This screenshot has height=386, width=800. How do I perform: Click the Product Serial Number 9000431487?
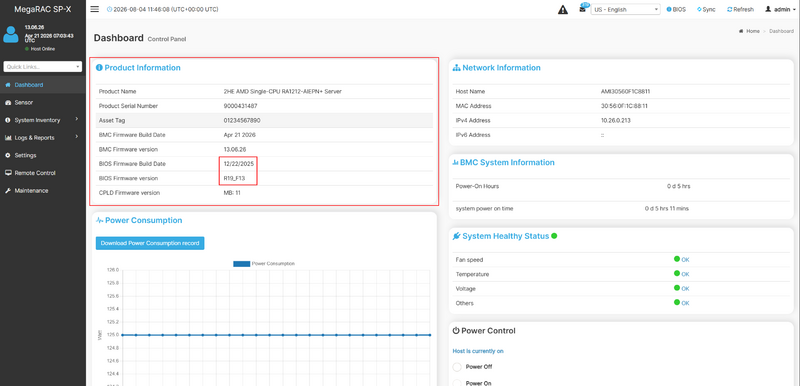[240, 106]
